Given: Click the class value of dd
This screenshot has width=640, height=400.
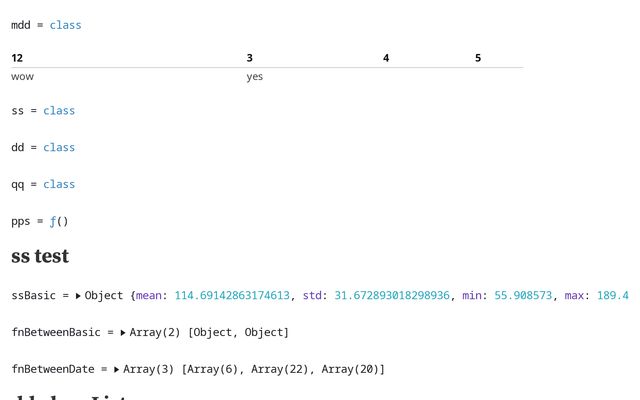Looking at the screenshot, I should [59, 148].
